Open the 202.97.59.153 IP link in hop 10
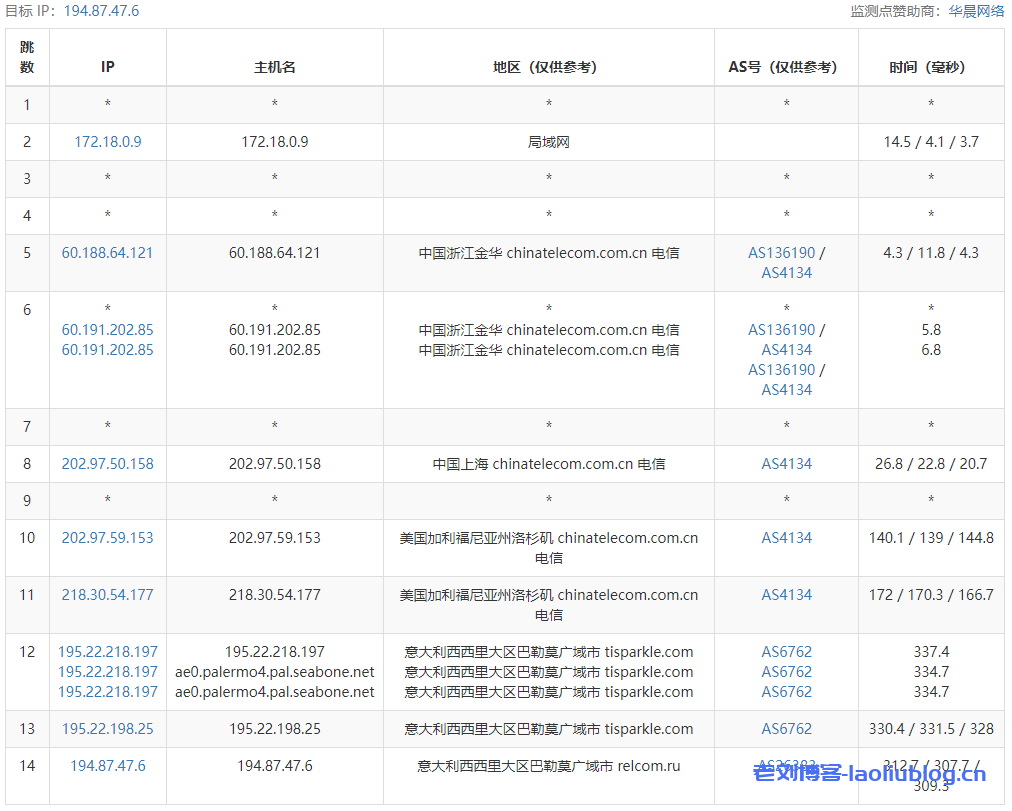 108,538
